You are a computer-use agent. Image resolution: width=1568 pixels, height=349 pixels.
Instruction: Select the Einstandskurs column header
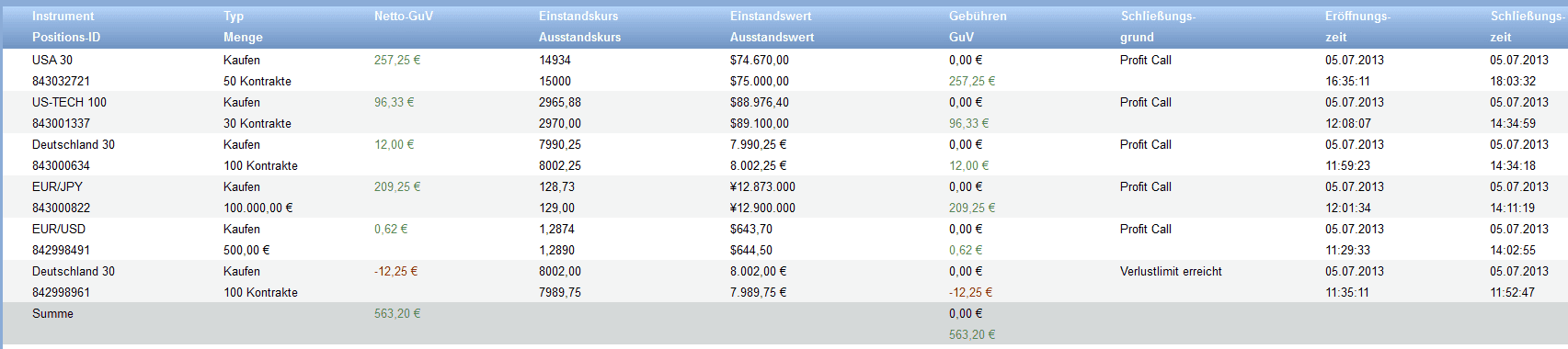(x=578, y=17)
